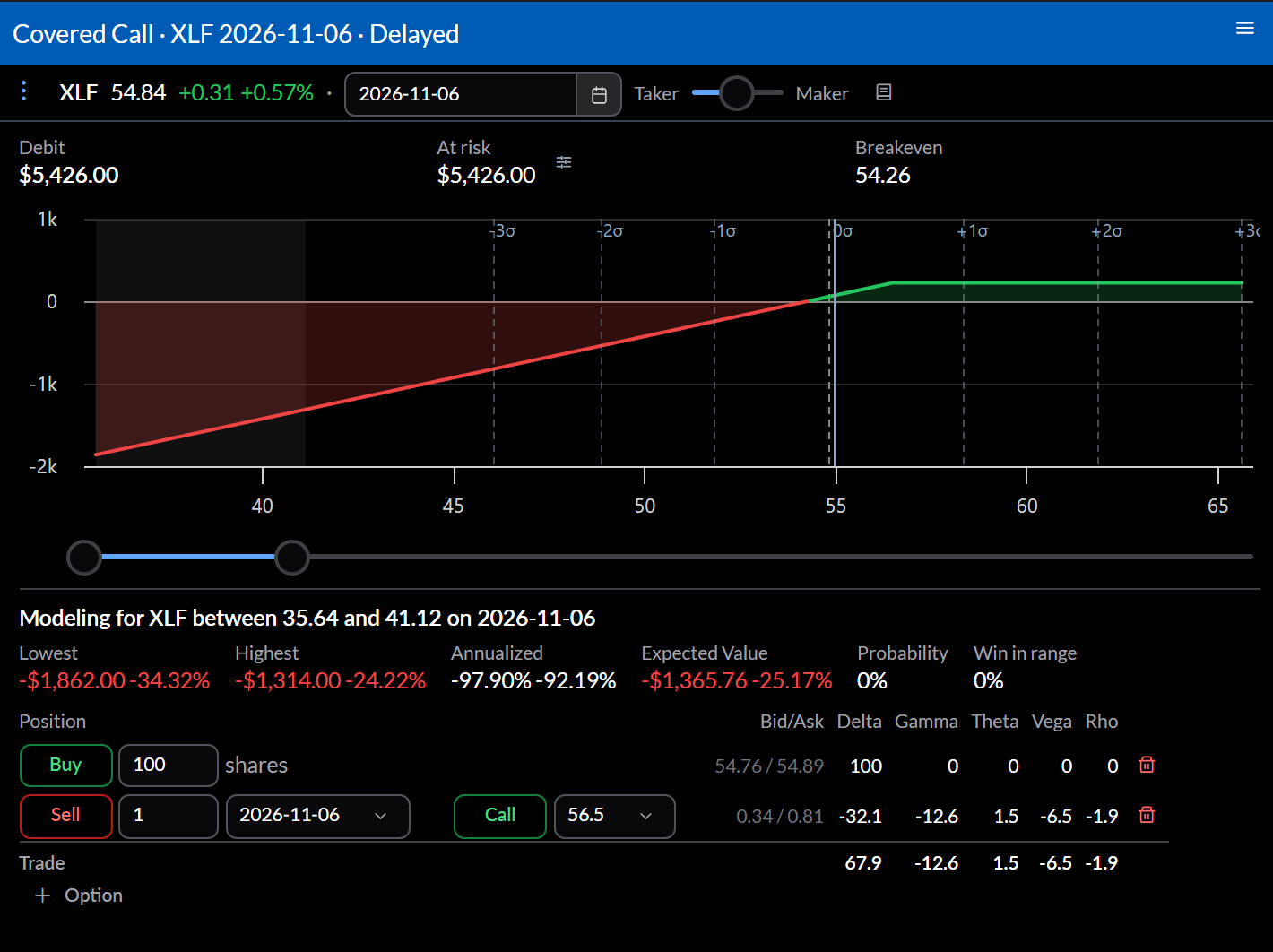Click the Delta column header
The image size is (1273, 952).
(859, 722)
